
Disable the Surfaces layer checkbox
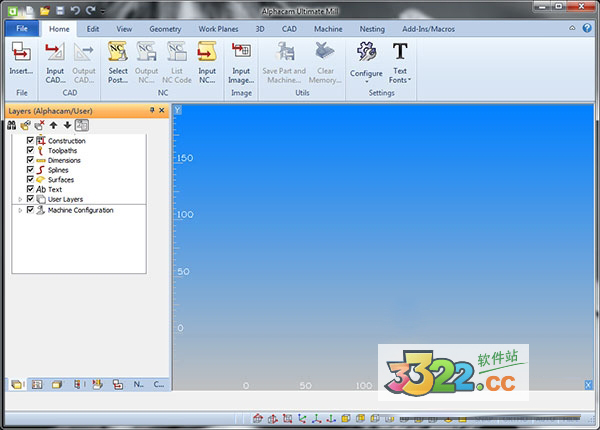(30, 180)
